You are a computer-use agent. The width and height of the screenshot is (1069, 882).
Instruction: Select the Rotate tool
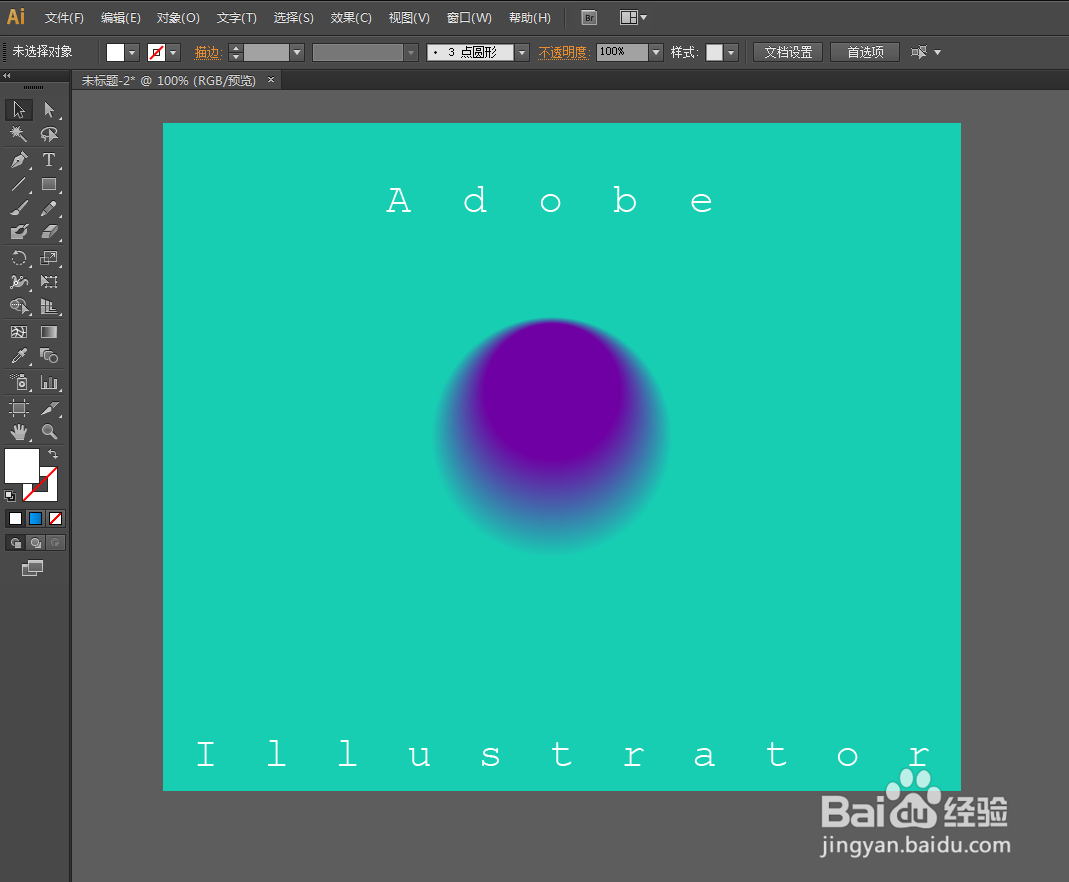click(x=18, y=258)
